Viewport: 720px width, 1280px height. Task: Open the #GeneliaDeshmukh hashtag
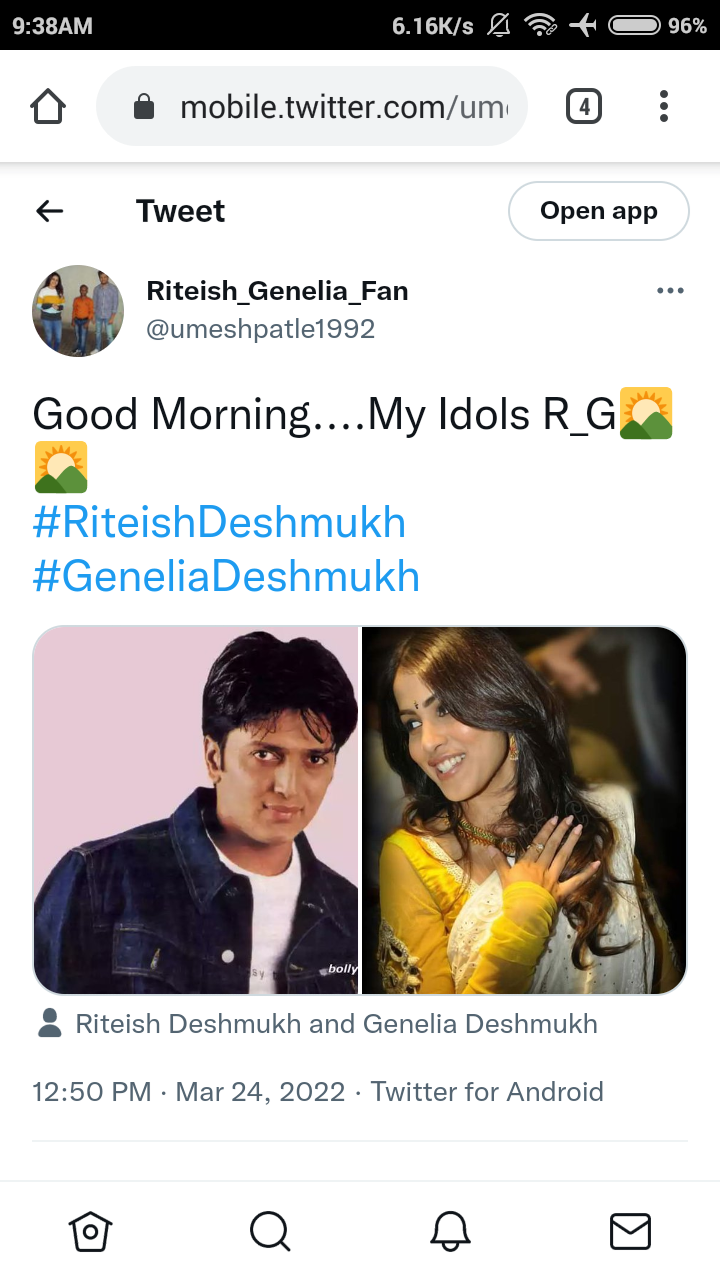pos(226,577)
